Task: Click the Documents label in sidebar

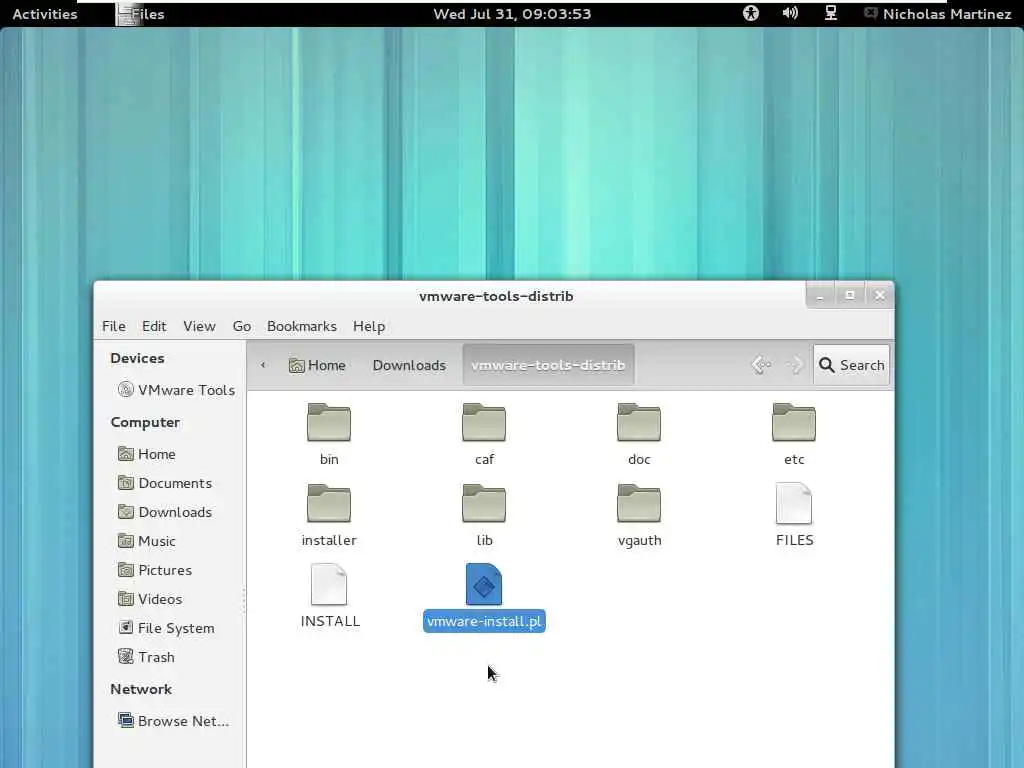Action: [x=175, y=483]
